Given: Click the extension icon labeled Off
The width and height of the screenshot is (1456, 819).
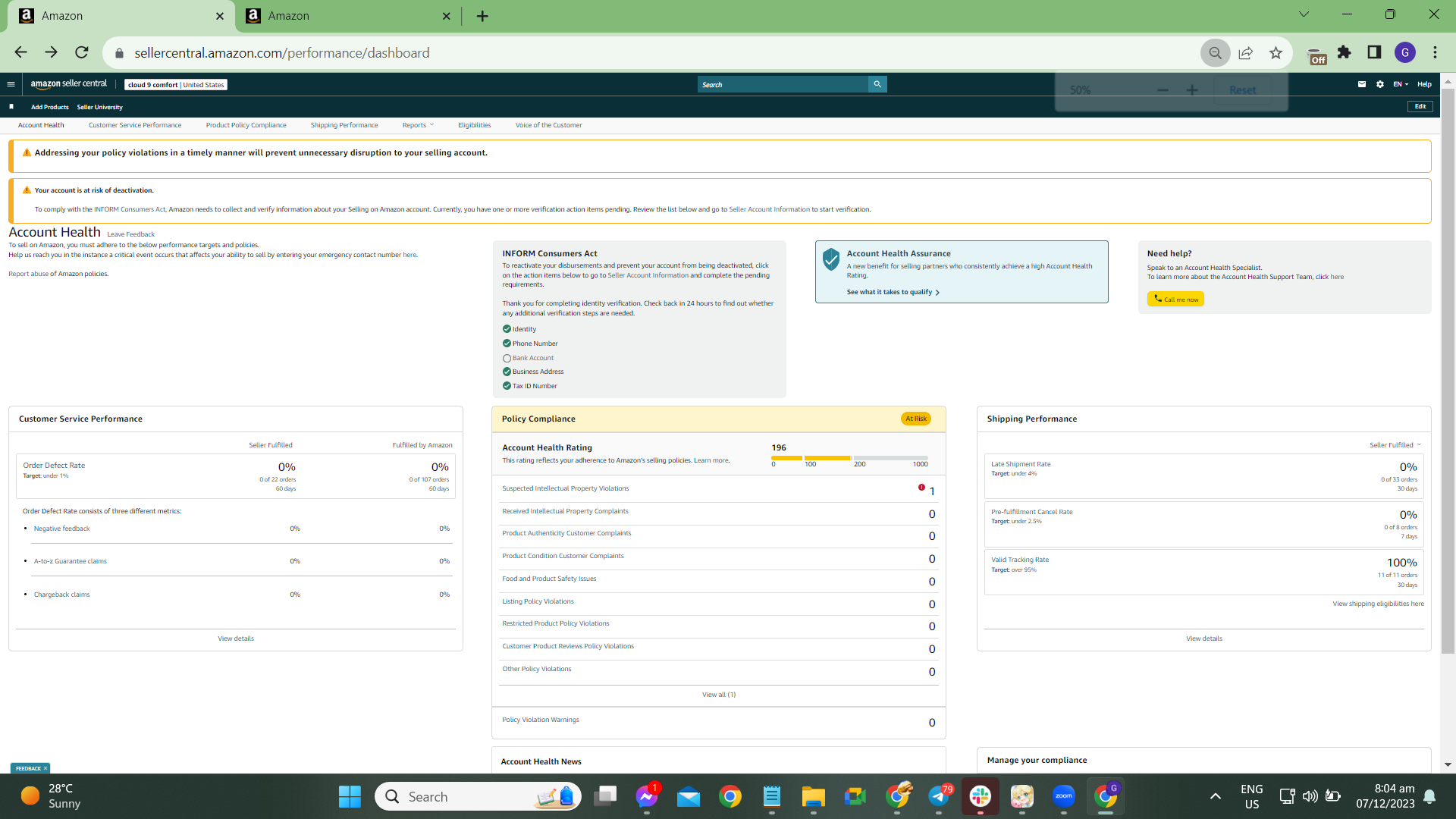Looking at the screenshot, I should 1317,55.
